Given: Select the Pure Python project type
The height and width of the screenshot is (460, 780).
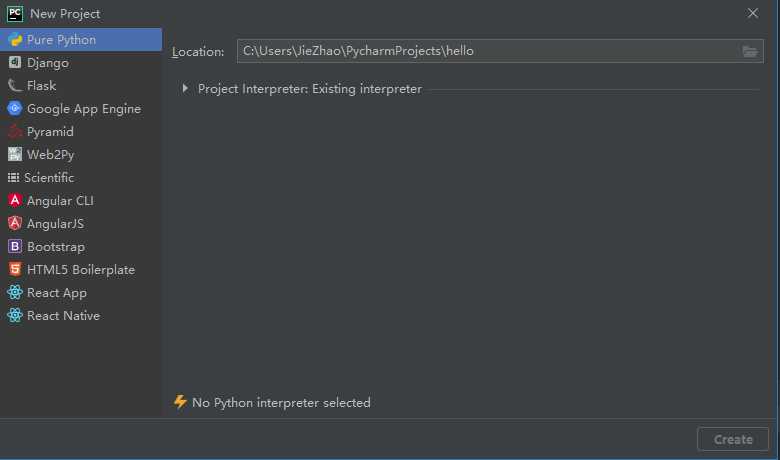Looking at the screenshot, I should [81, 40].
